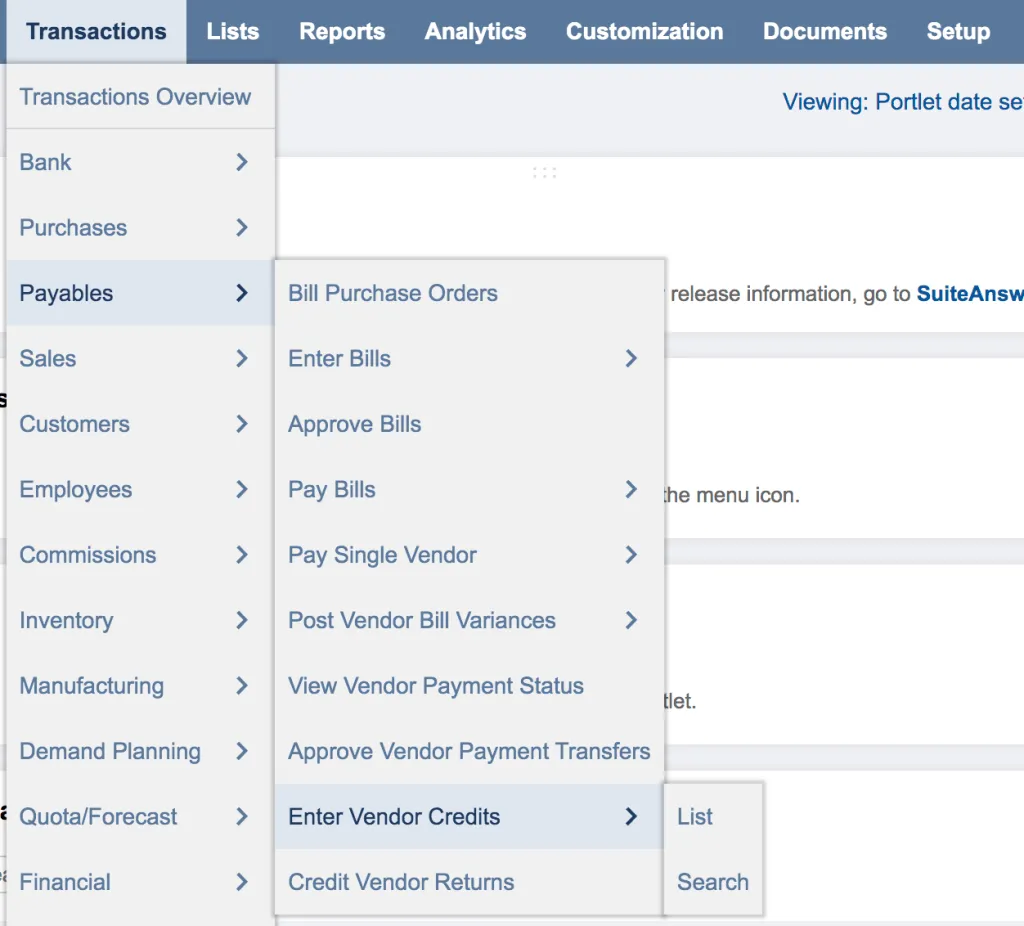
Task: Expand the Post Vendor Bill Variances chevron
Action: (631, 620)
